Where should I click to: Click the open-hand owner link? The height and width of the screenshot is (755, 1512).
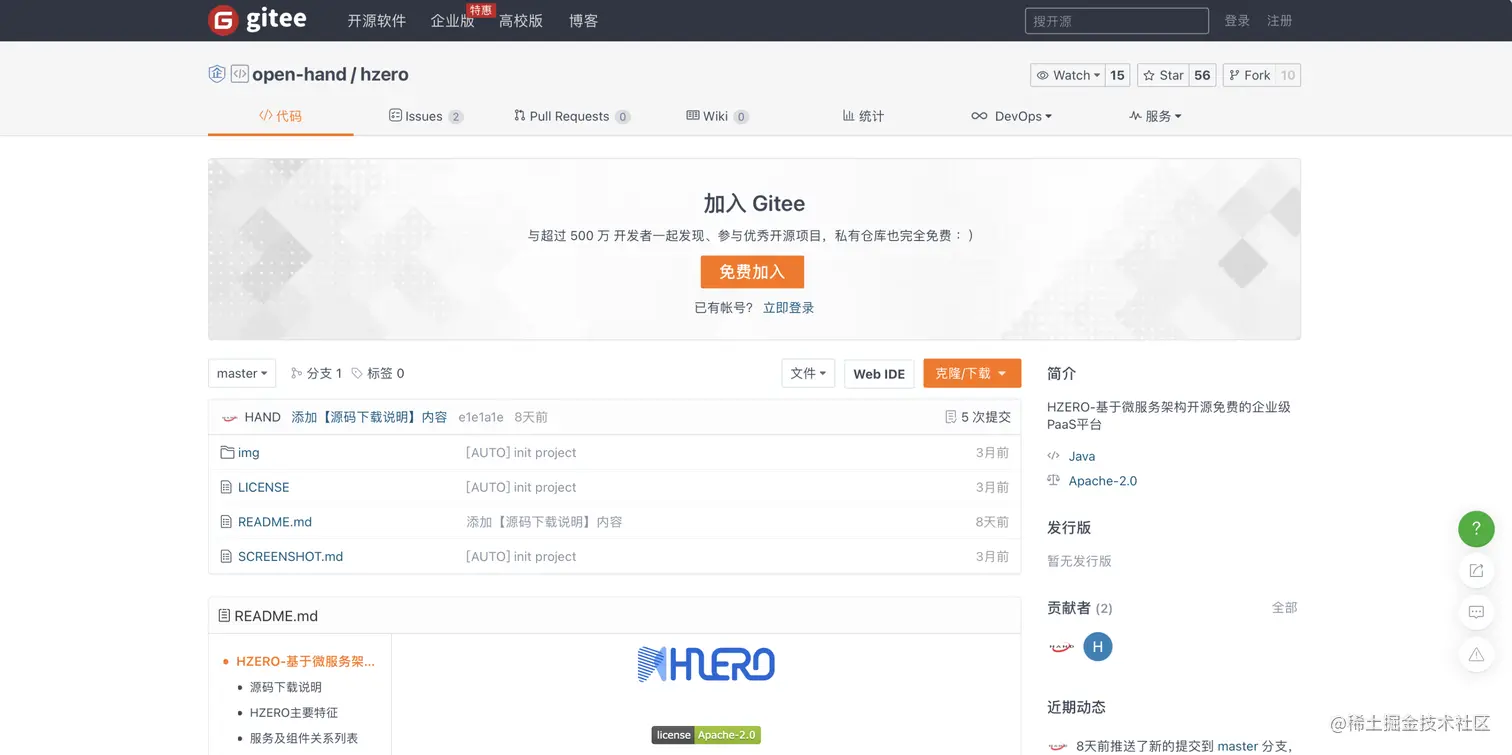[299, 74]
